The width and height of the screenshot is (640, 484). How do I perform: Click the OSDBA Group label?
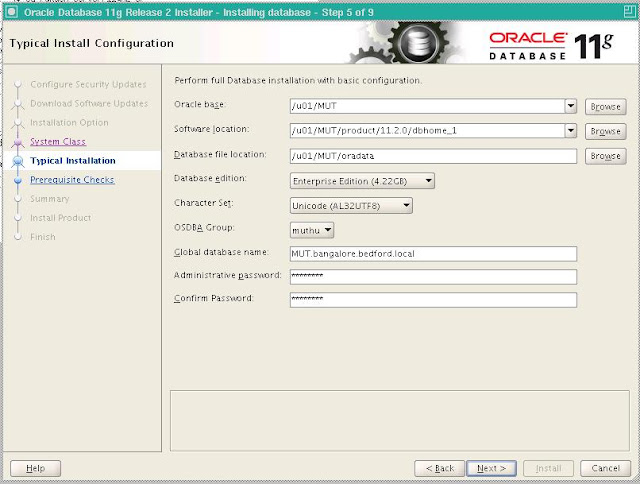point(204,228)
